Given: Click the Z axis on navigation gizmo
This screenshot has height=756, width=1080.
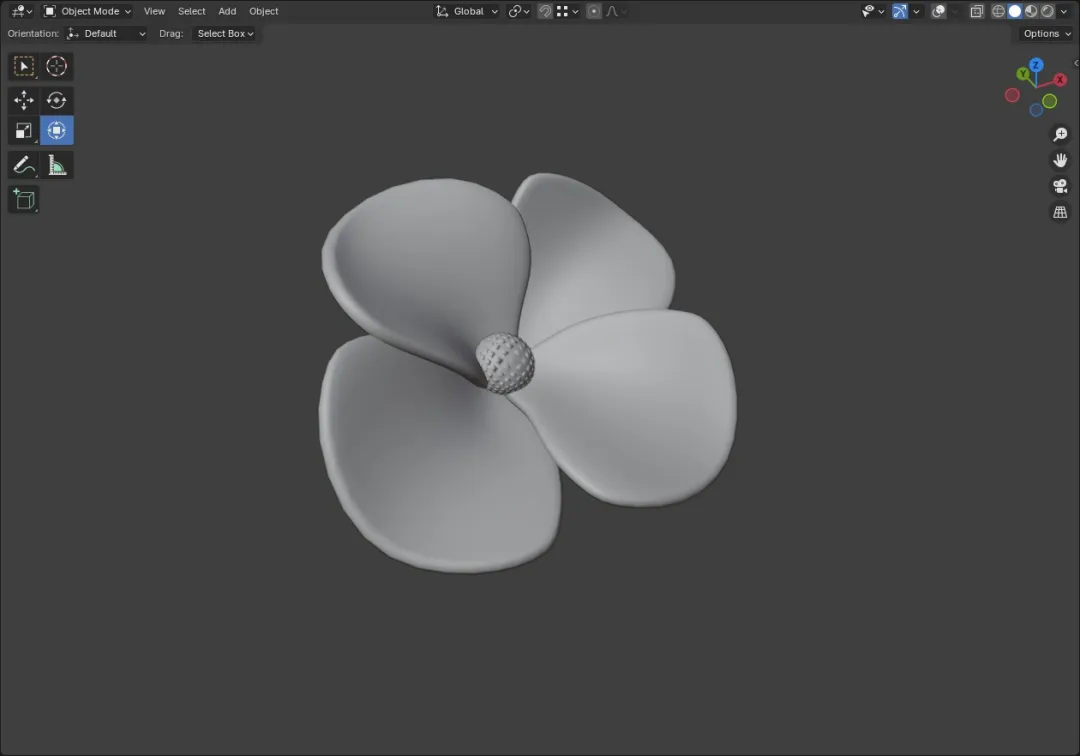Looking at the screenshot, I should [x=1036, y=65].
